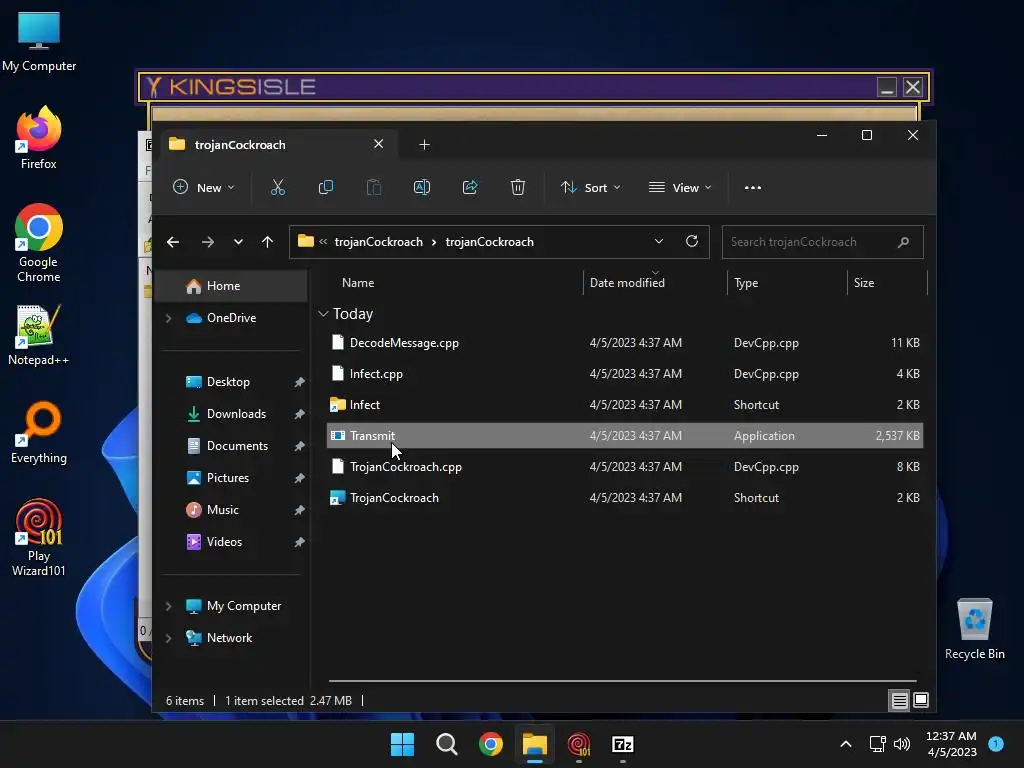Open Google Chrome desktop shortcut
This screenshot has height=768, width=1024.
click(39, 243)
